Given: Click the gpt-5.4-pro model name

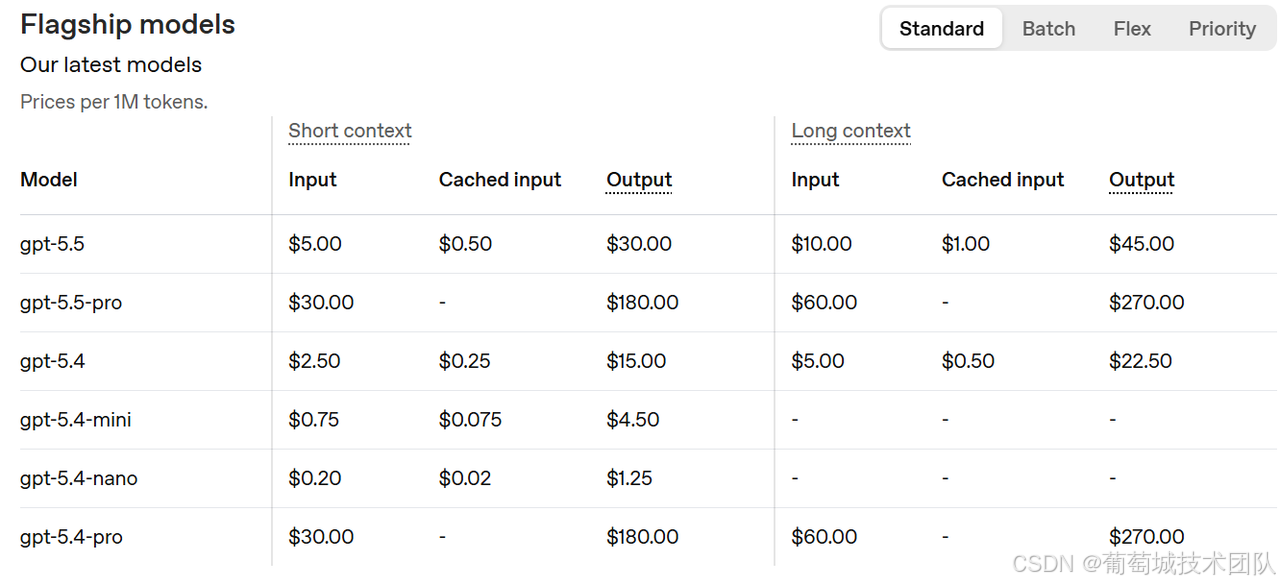Looking at the screenshot, I should coord(71,537).
